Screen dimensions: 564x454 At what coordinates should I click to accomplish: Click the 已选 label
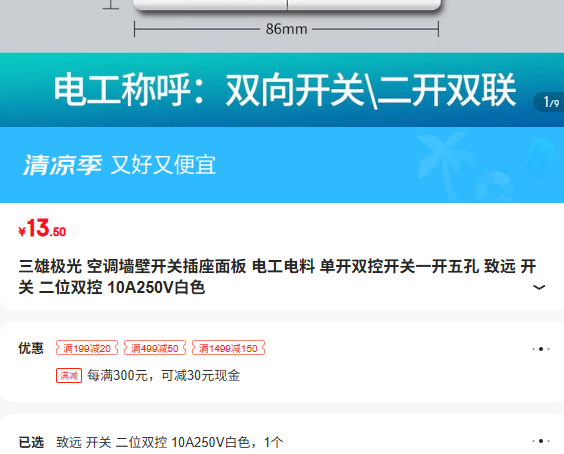tap(31, 442)
